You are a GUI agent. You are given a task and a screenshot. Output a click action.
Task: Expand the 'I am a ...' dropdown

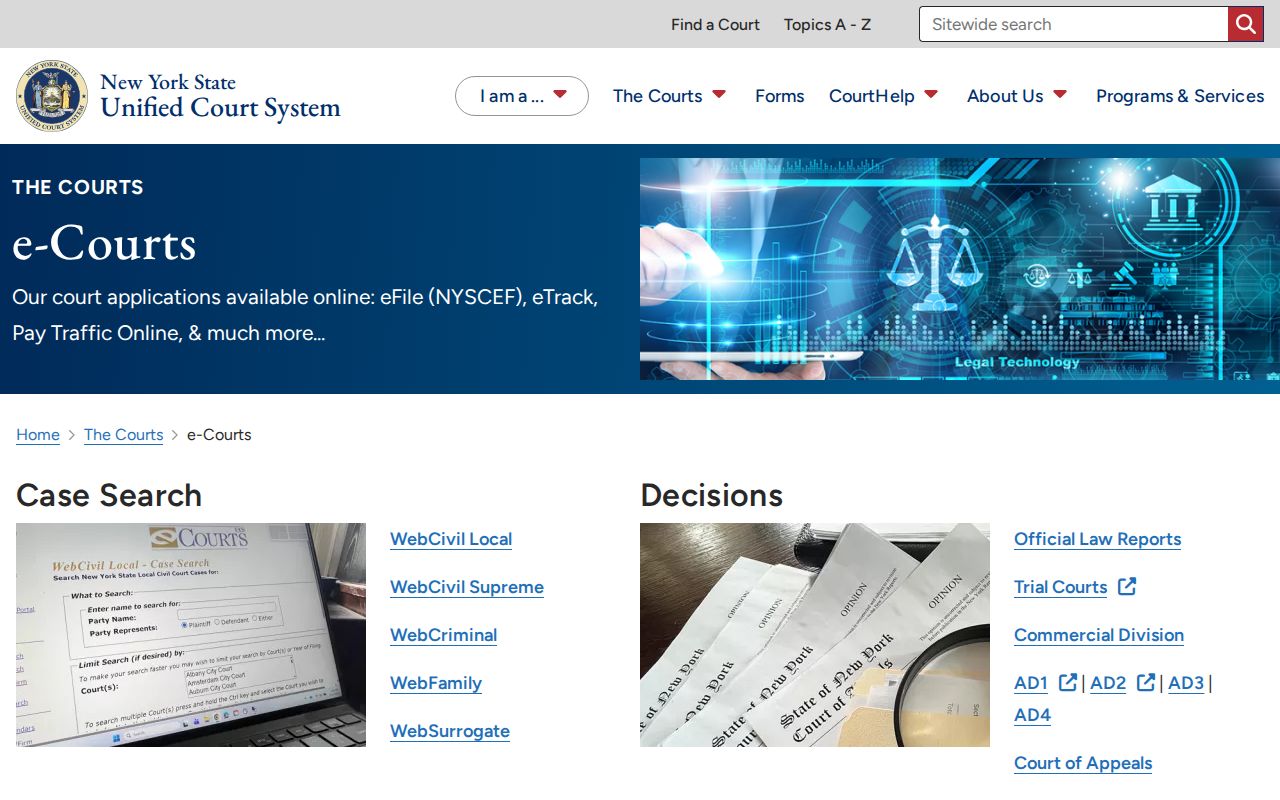point(522,96)
